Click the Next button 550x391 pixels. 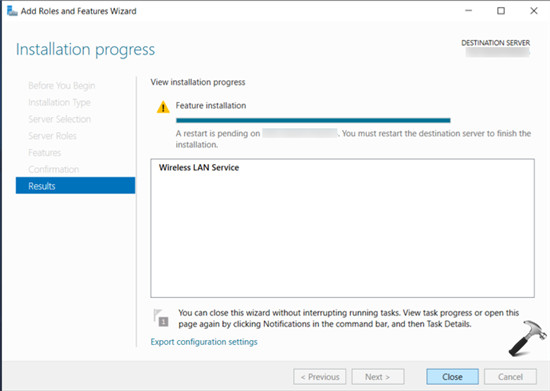378,377
